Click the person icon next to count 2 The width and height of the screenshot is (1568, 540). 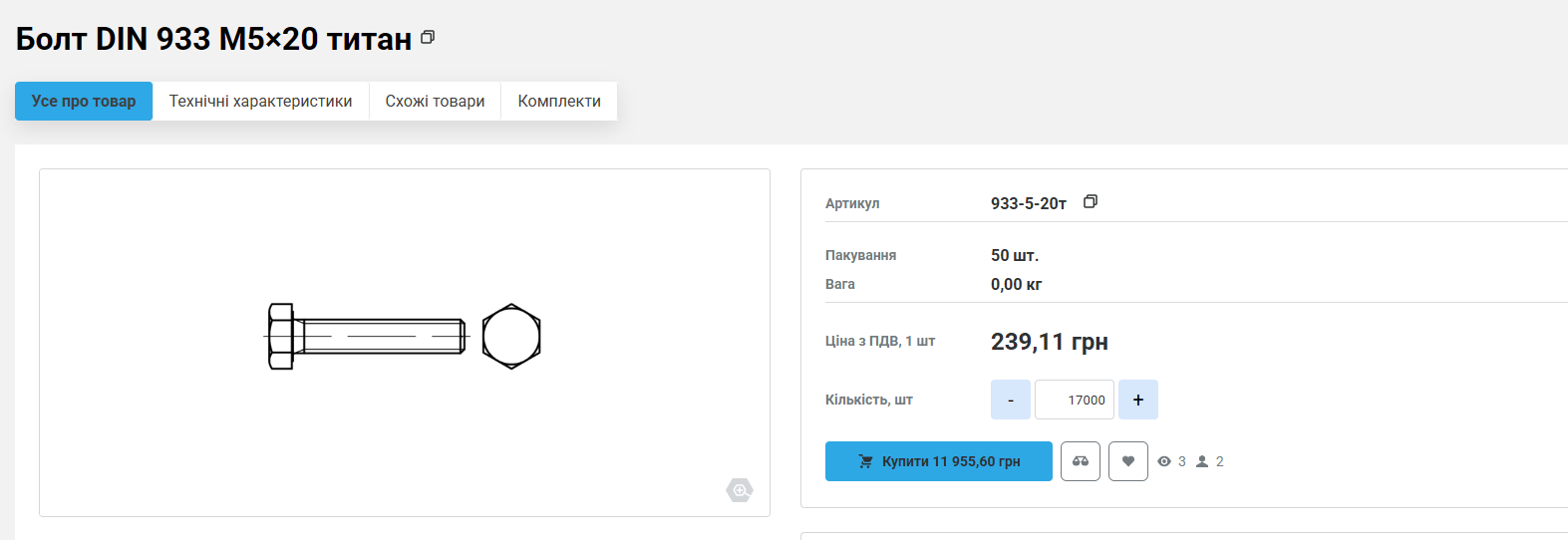click(1202, 461)
